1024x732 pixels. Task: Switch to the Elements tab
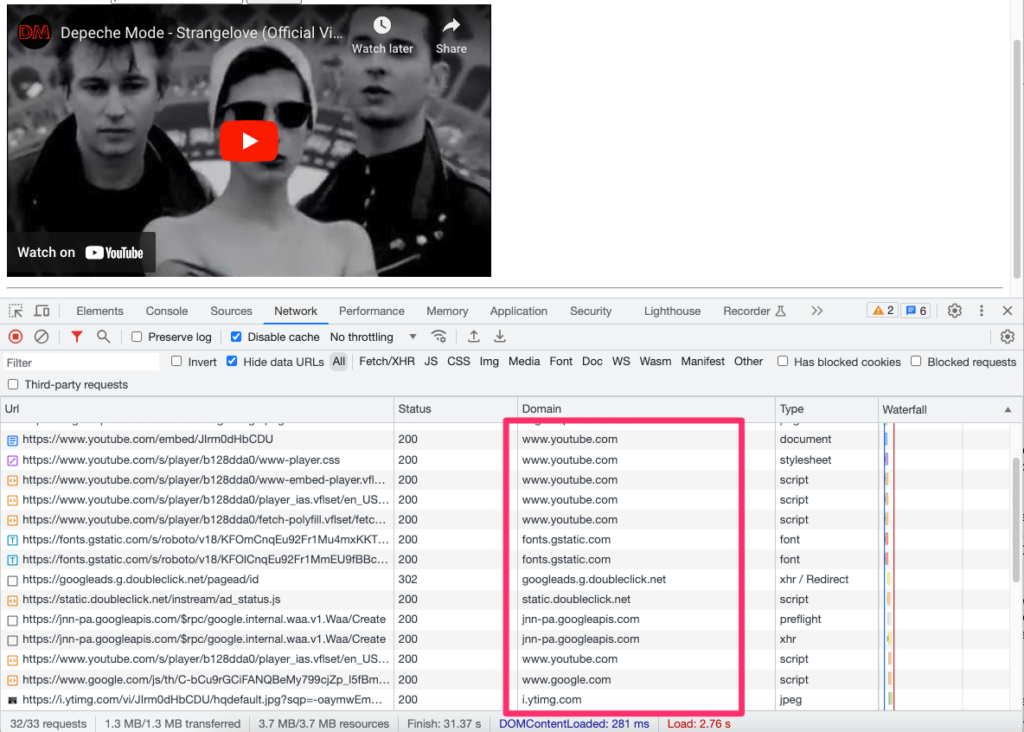coord(99,311)
